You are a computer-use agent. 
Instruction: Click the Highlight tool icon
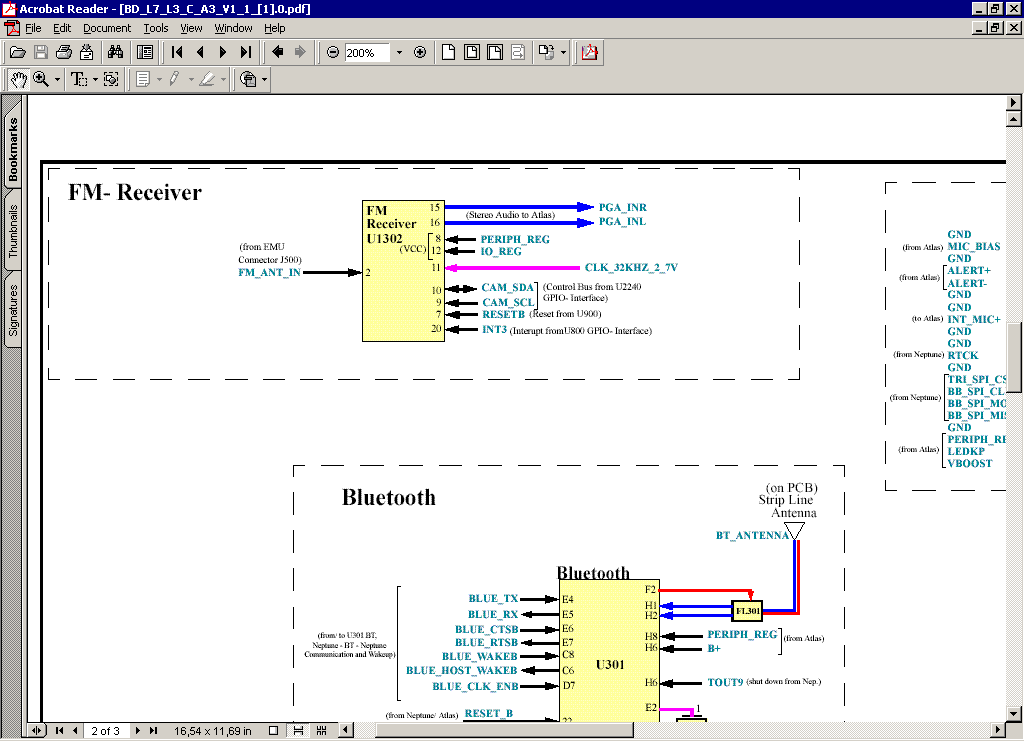pos(207,80)
